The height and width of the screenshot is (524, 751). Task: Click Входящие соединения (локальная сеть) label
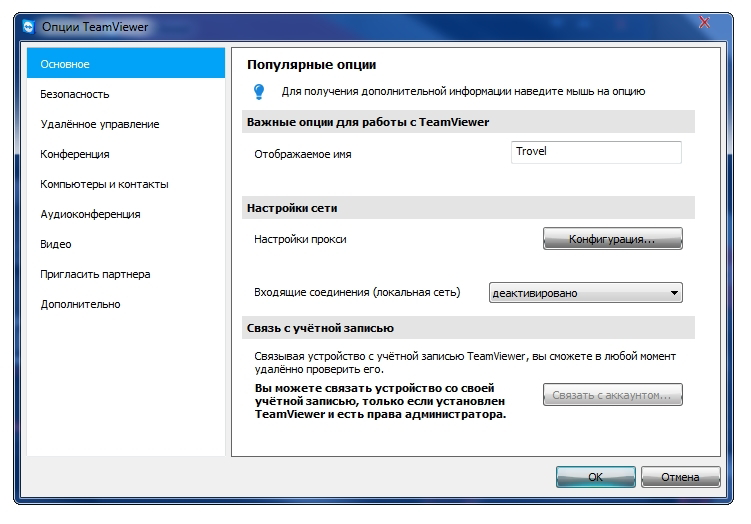(357, 292)
